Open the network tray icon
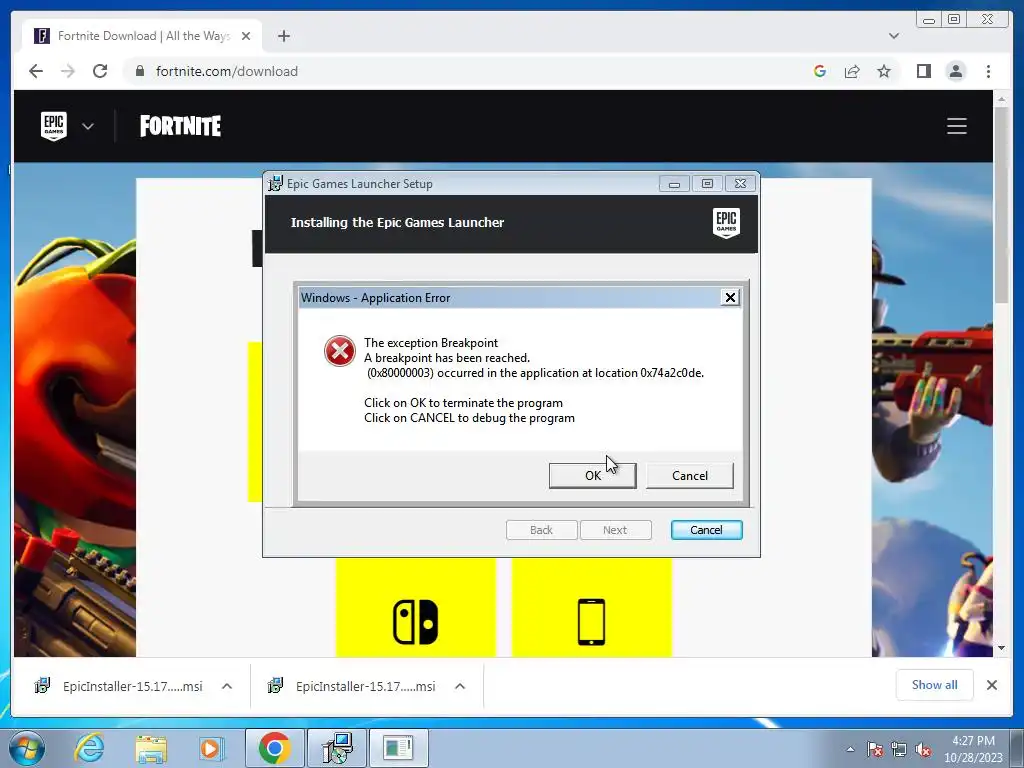The width and height of the screenshot is (1024, 768). point(899,749)
